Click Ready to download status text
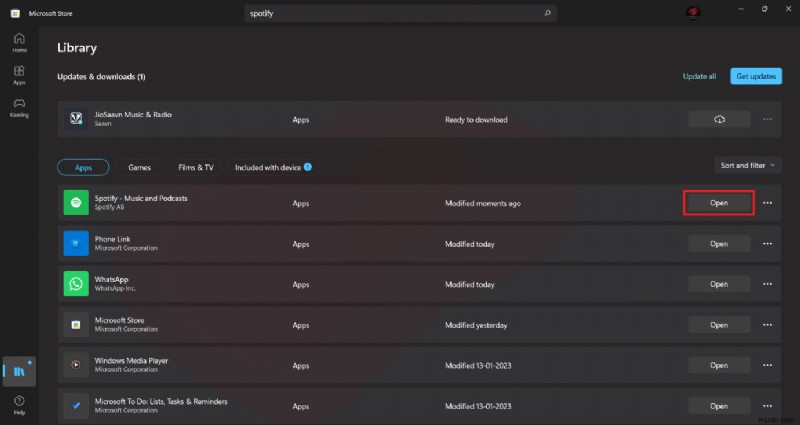800x425 pixels. point(476,120)
